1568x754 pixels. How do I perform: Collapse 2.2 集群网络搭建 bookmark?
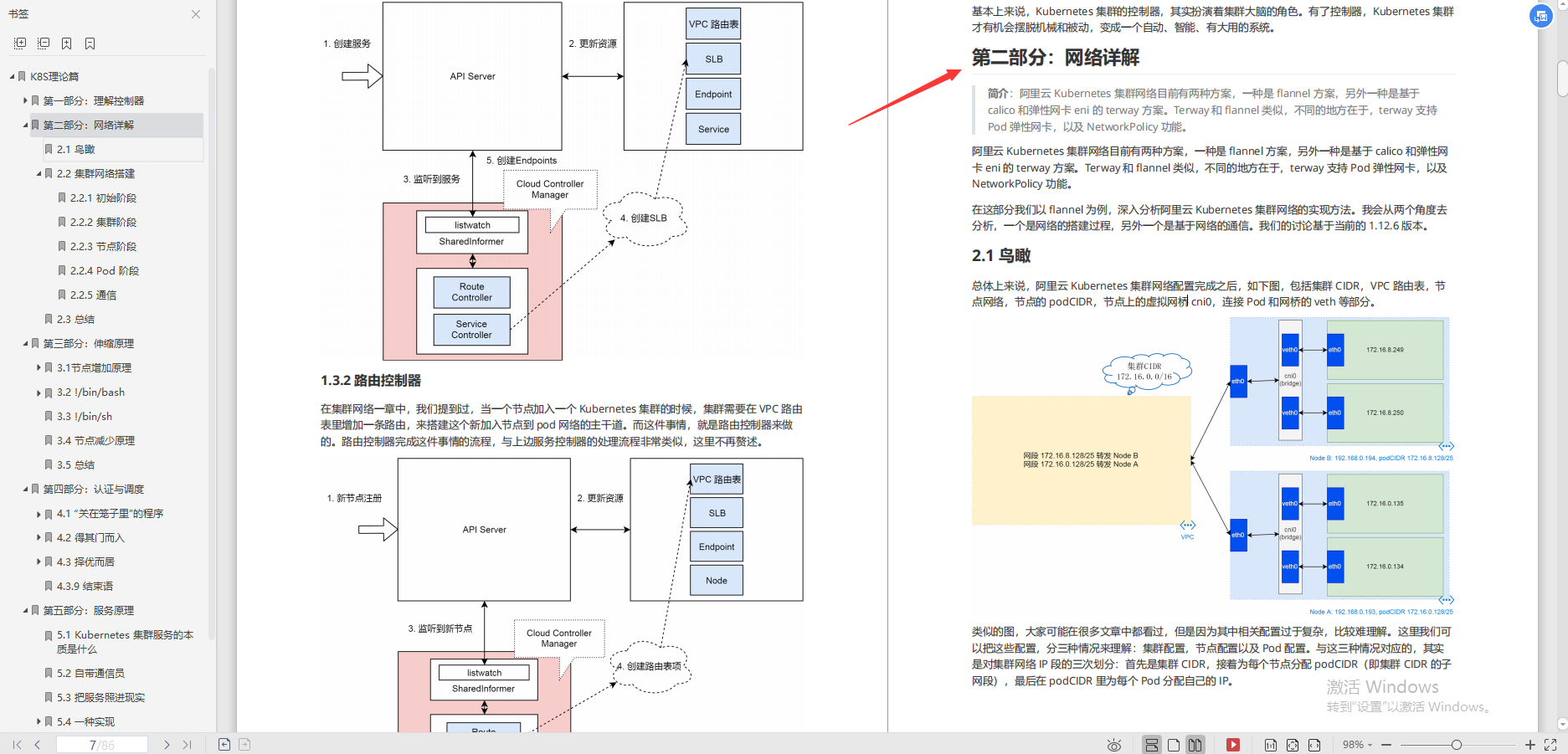tap(39, 173)
